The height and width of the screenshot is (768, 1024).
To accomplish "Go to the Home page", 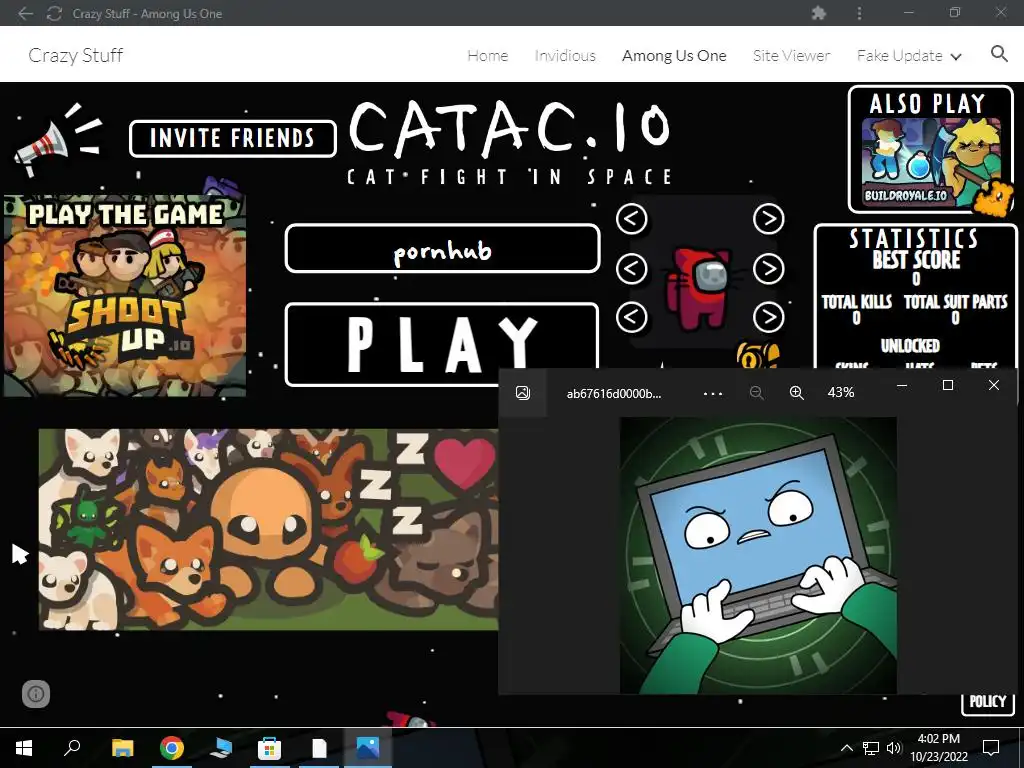I will [488, 56].
